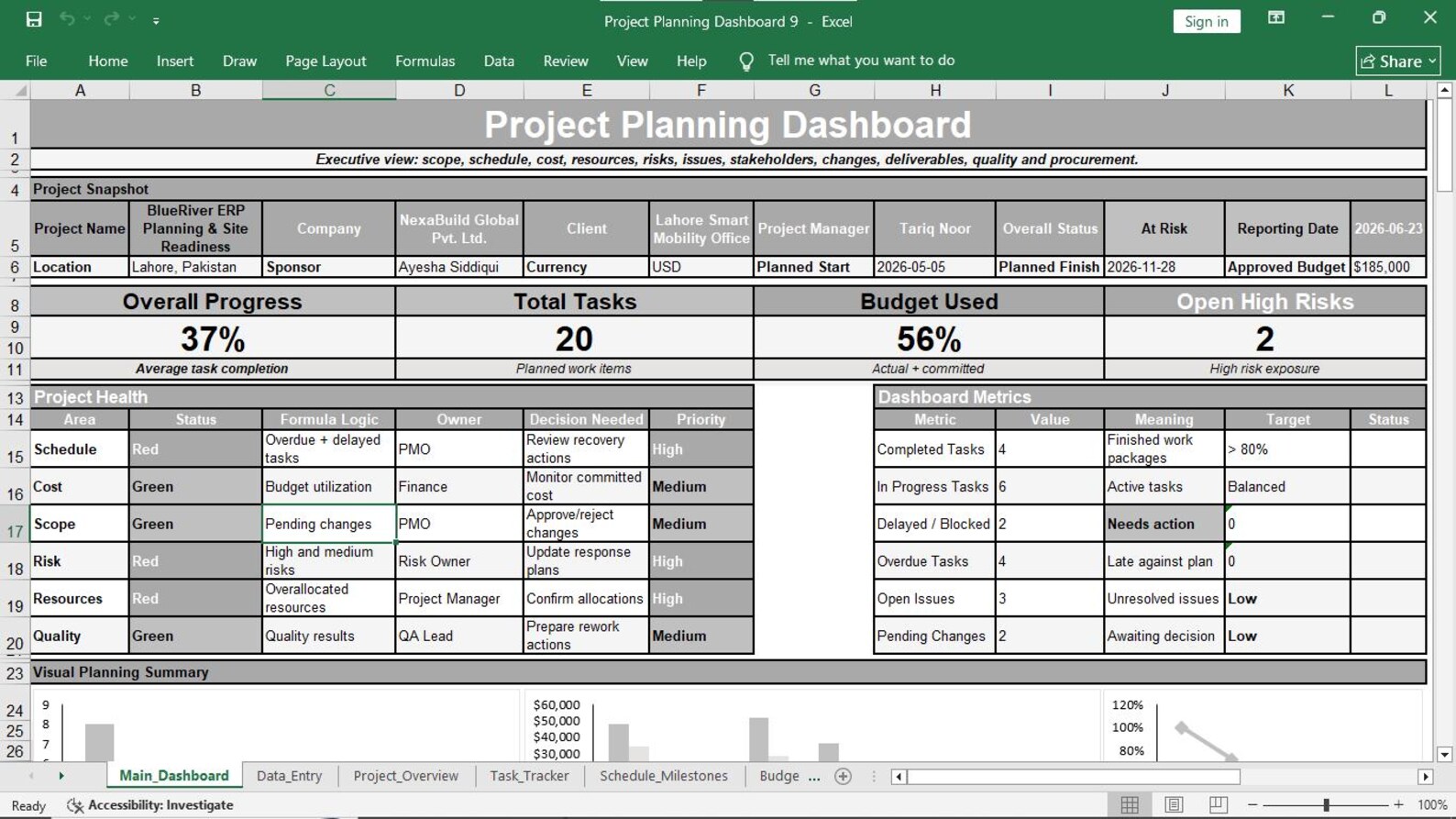Open the Help ribbon tab
The height and width of the screenshot is (819, 1456).
click(691, 61)
